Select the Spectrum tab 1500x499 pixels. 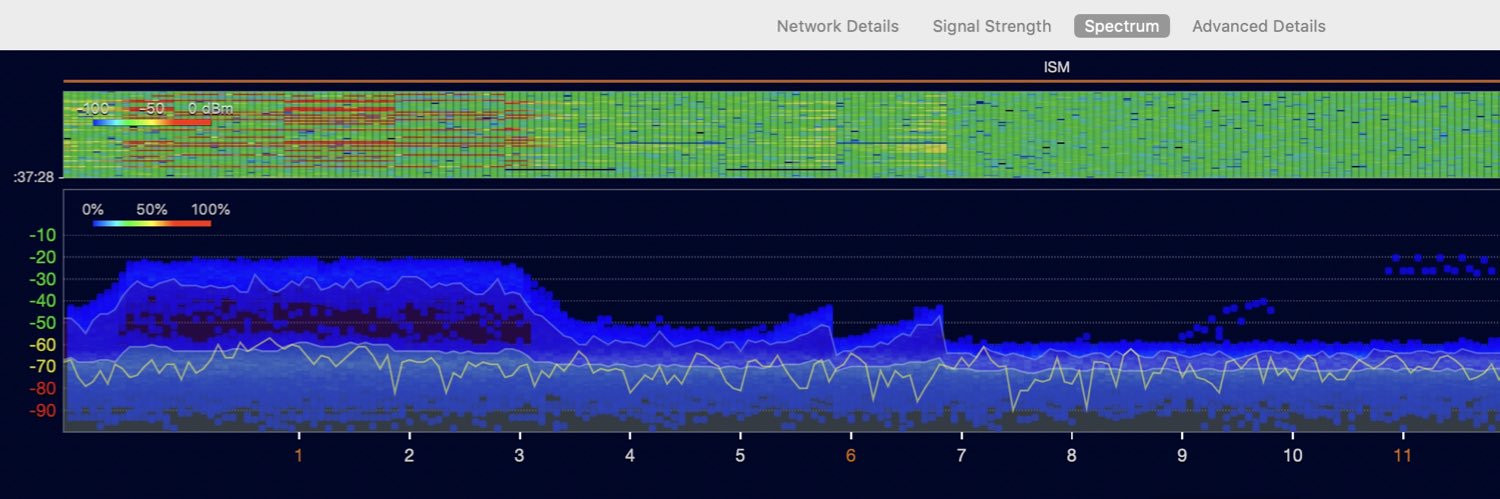tap(1122, 26)
